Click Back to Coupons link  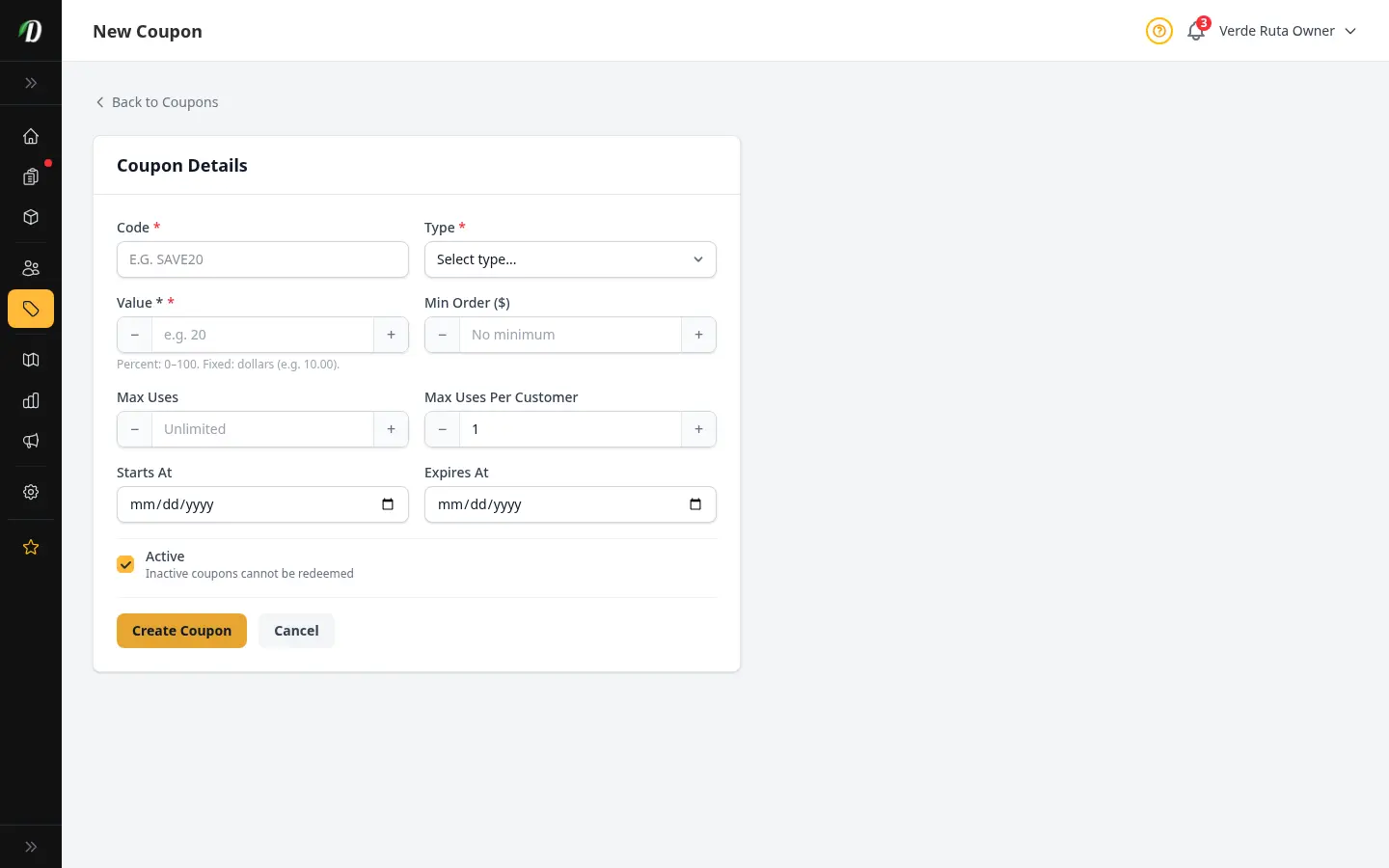(156, 102)
